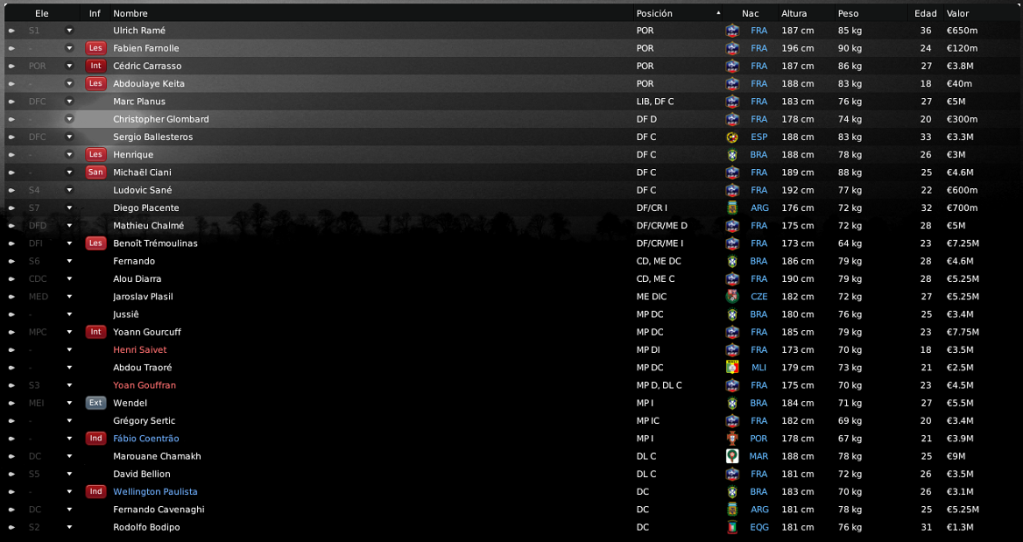The width and height of the screenshot is (1023, 542).
Task: Open the selection dropdown for Marc Planus
Action: click(69, 102)
